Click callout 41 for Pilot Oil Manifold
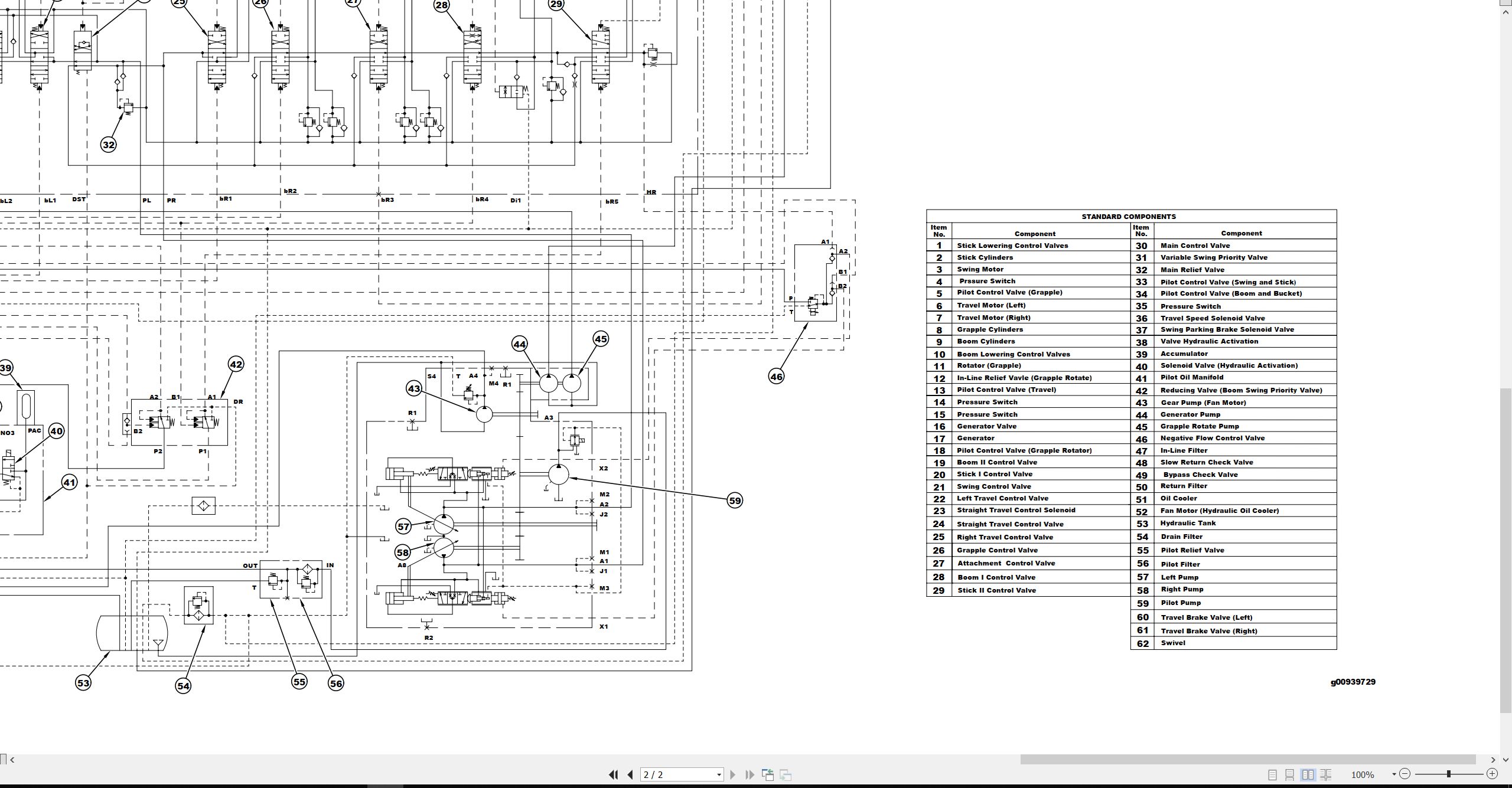Screen dimensions: 1512x788 [x=70, y=483]
